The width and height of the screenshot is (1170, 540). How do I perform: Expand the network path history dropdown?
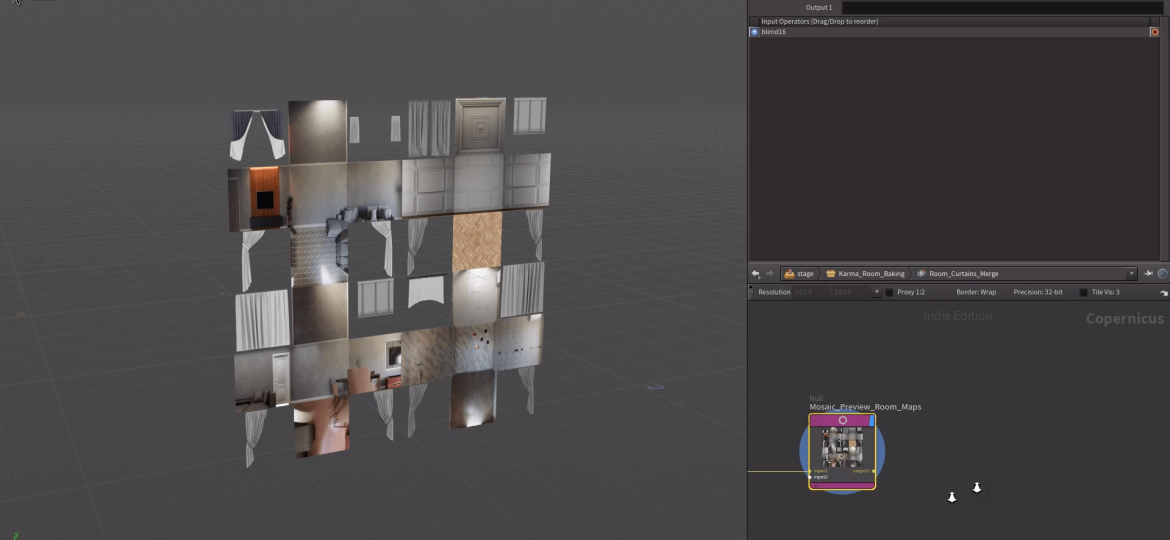click(x=1132, y=273)
